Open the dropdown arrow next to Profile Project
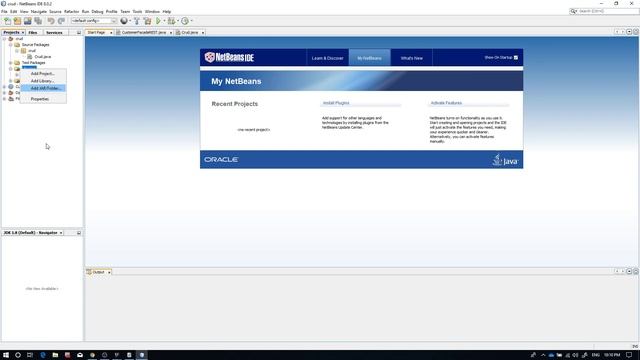Image resolution: width=640 pixels, height=360 pixels. click(191, 21)
